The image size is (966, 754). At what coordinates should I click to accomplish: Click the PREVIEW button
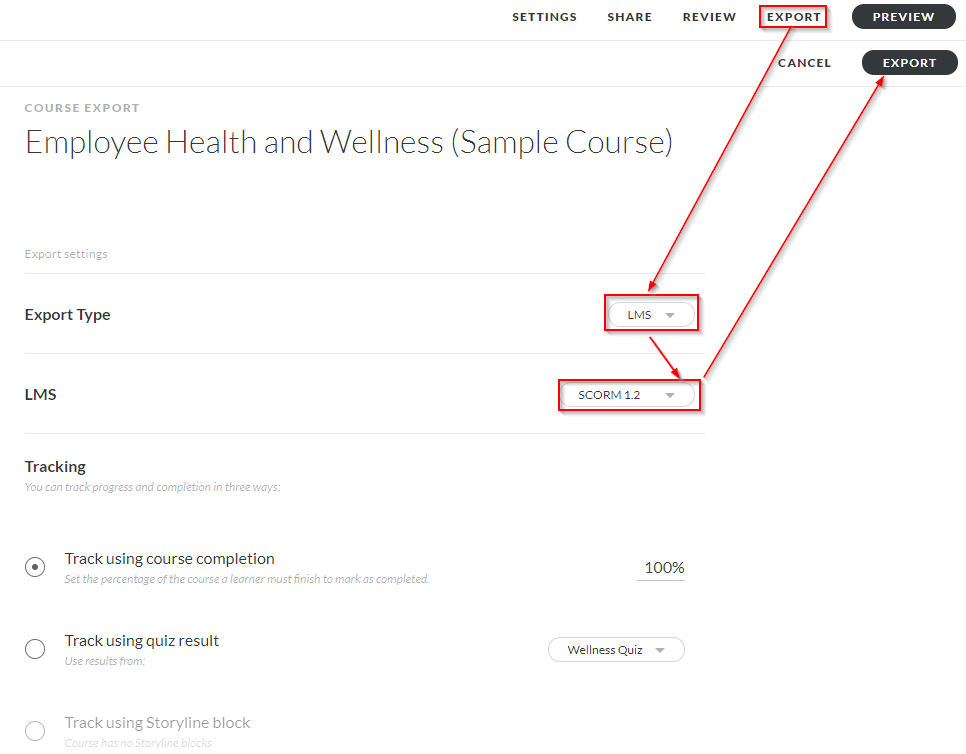[x=903, y=16]
